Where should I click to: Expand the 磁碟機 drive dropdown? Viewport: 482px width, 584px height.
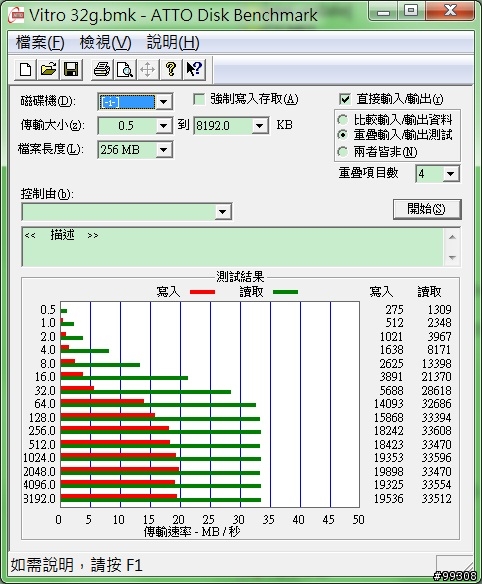164,102
